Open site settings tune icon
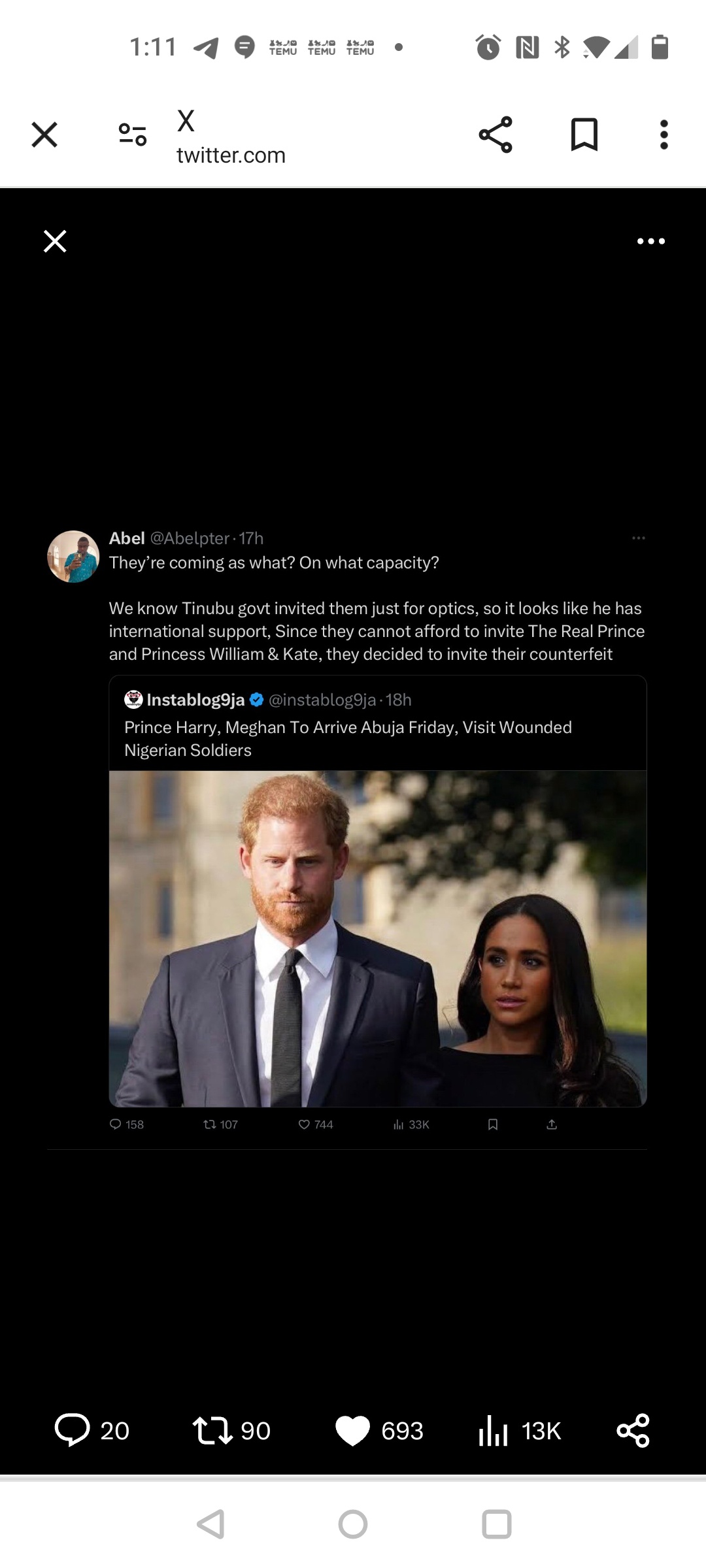The width and height of the screenshot is (706, 1568). click(132, 135)
